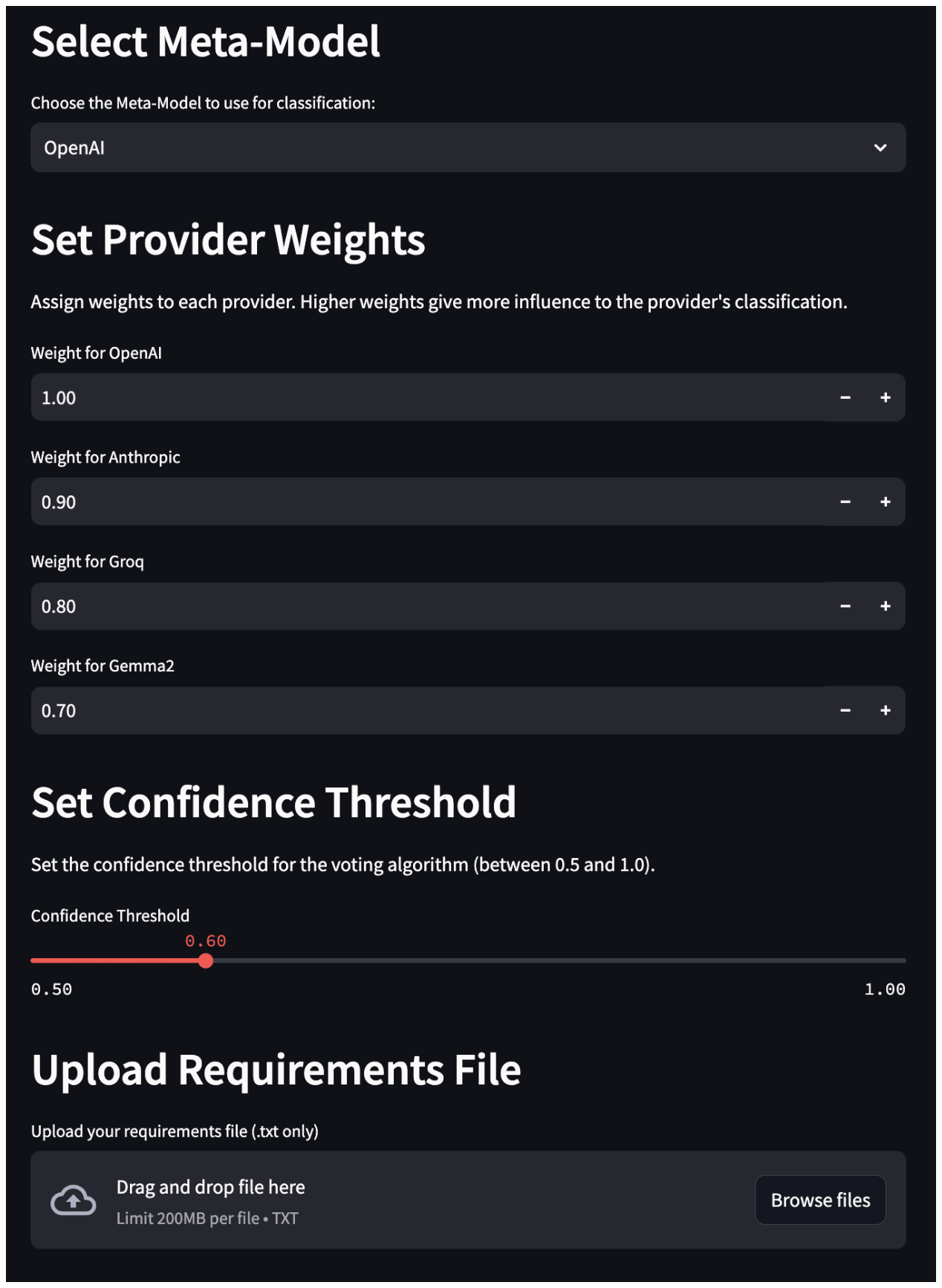
Task: Click the cloud upload icon
Action: (x=73, y=1200)
